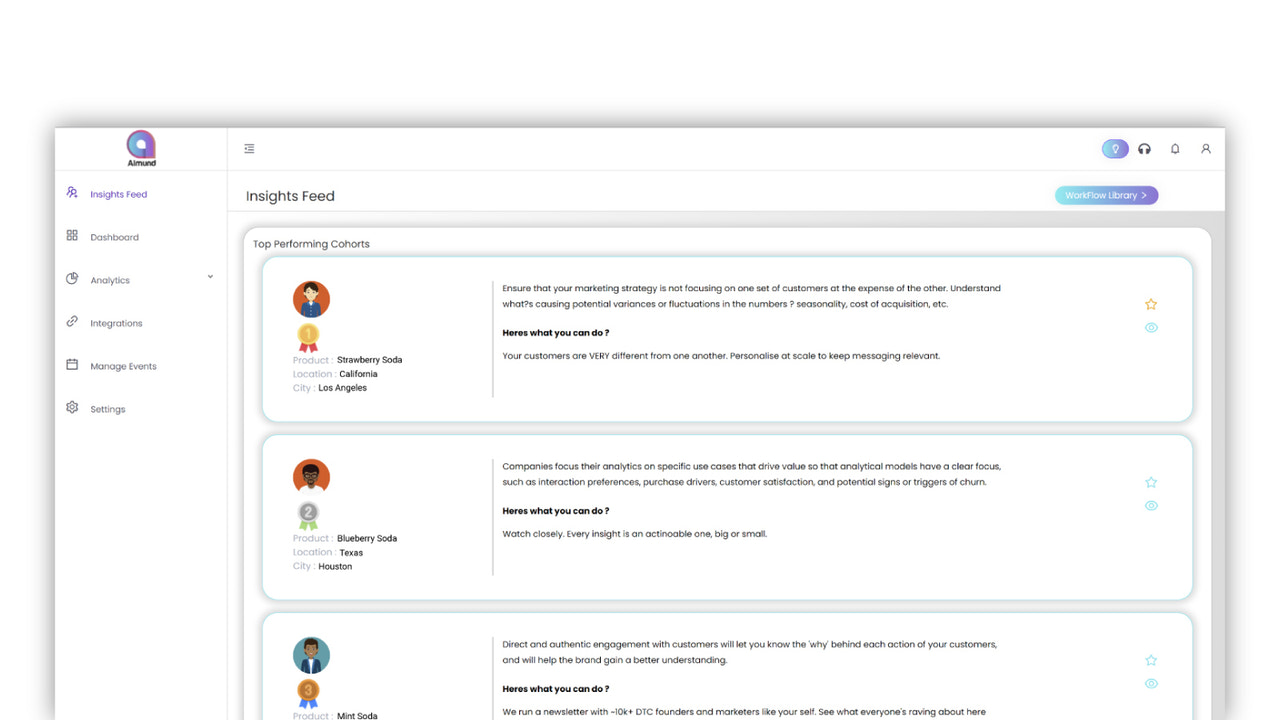Click the headphones support icon
The width and height of the screenshot is (1280, 720).
(x=1144, y=148)
